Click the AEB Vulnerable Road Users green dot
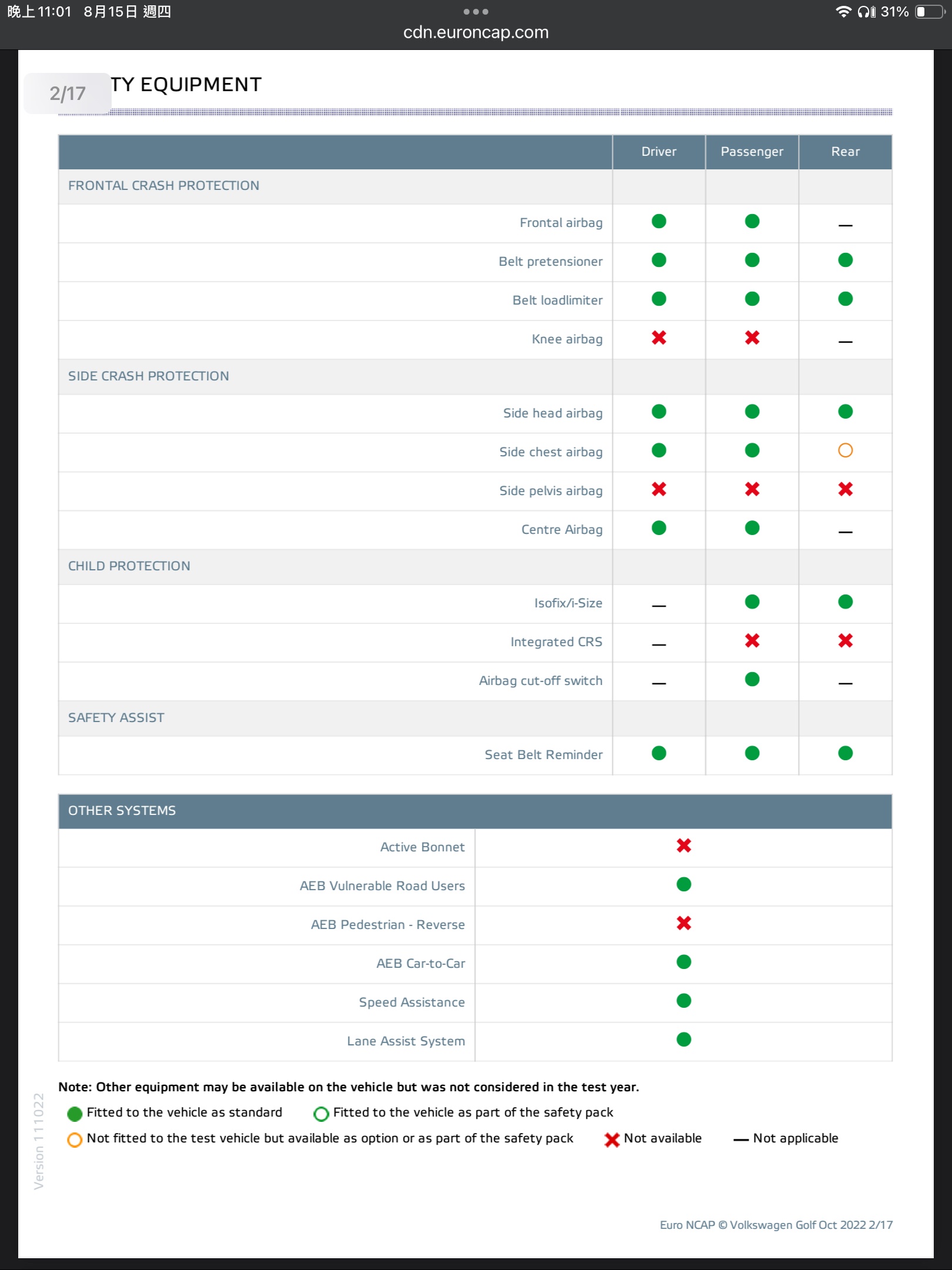This screenshot has width=952, height=1270. [683, 884]
